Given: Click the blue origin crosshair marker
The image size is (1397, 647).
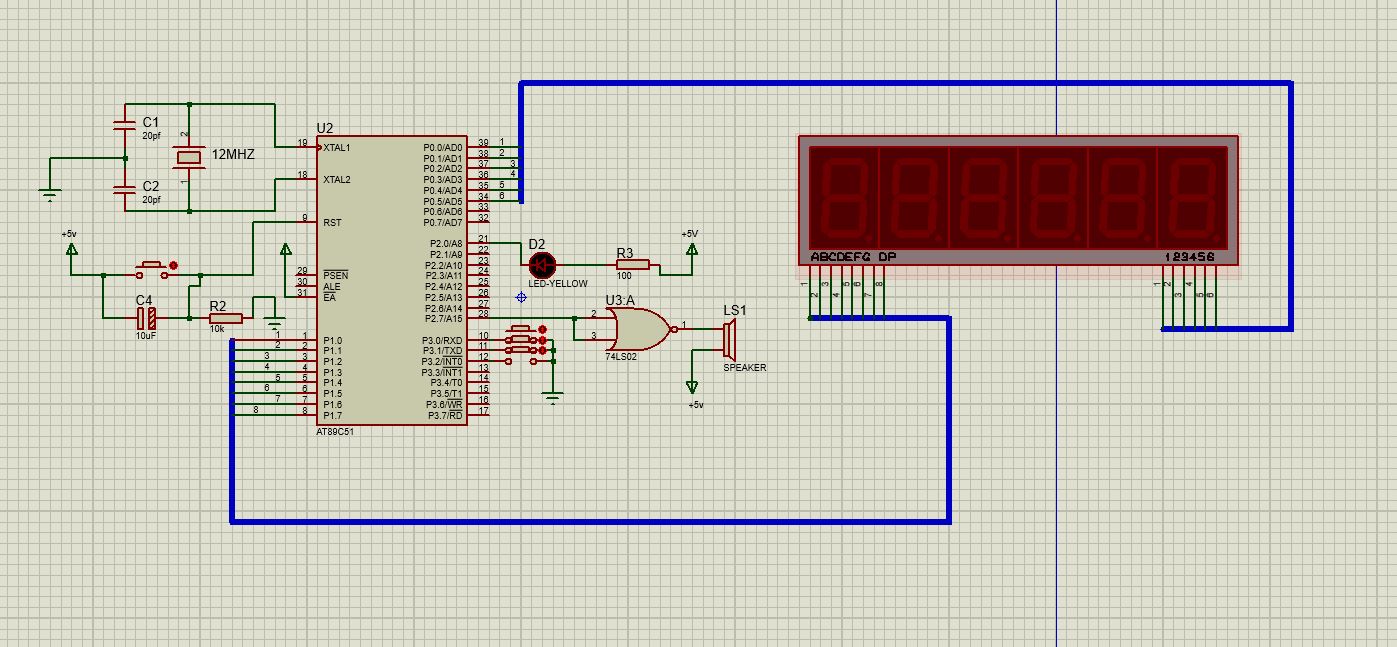Looking at the screenshot, I should [x=521, y=297].
